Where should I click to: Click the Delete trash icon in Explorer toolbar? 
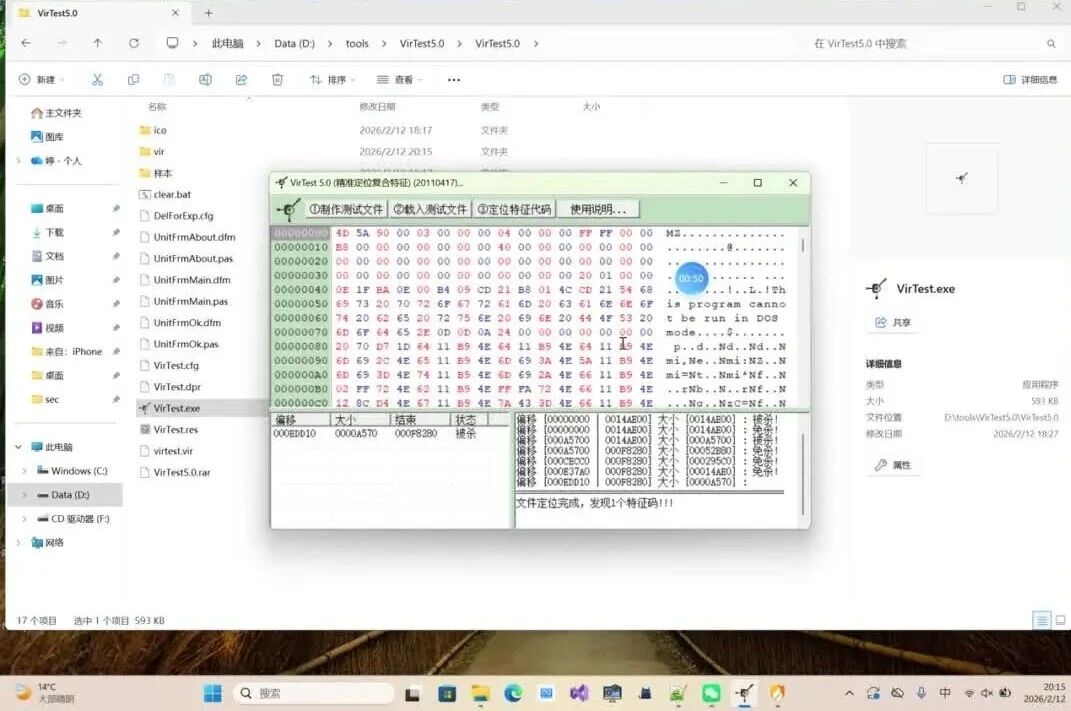coord(277,80)
